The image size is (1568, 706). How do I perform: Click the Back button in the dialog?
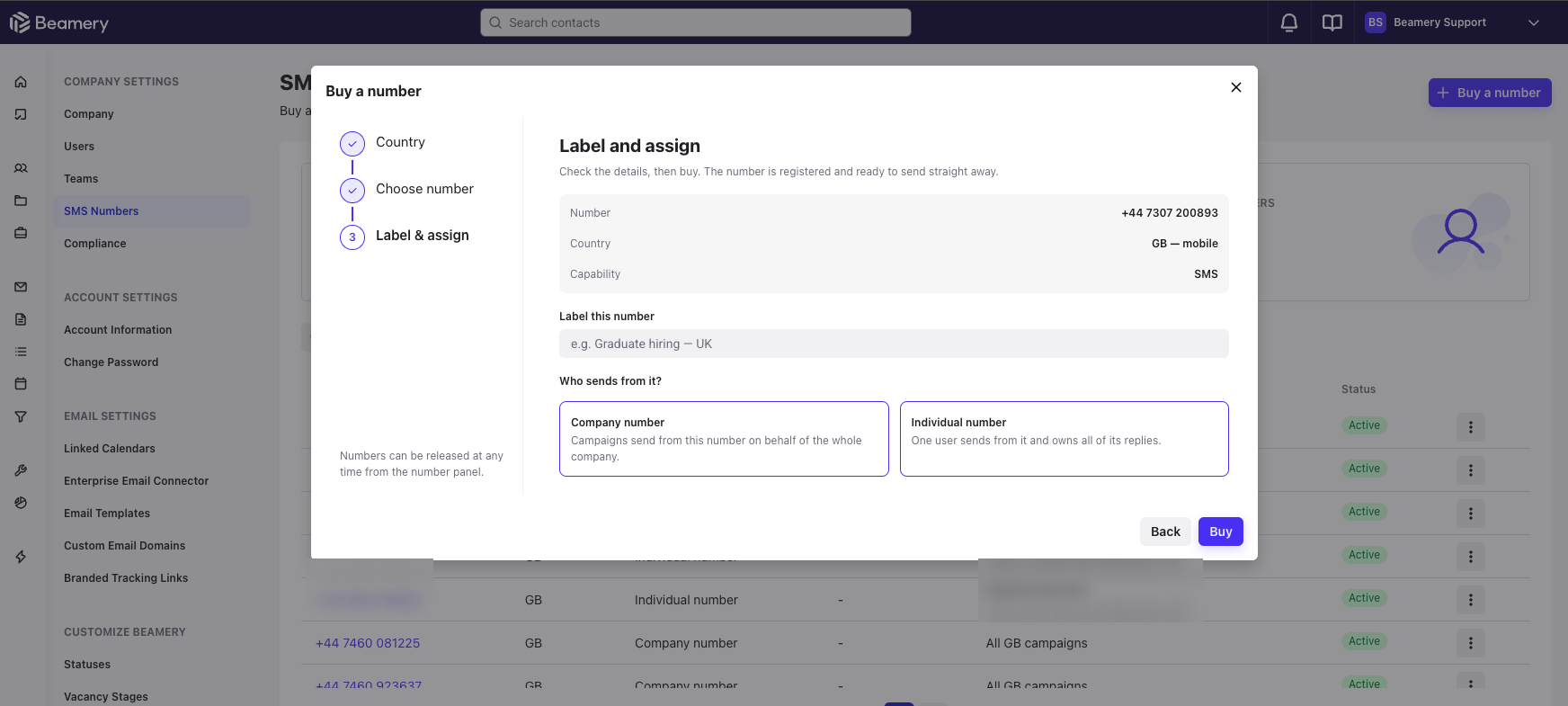click(1165, 532)
